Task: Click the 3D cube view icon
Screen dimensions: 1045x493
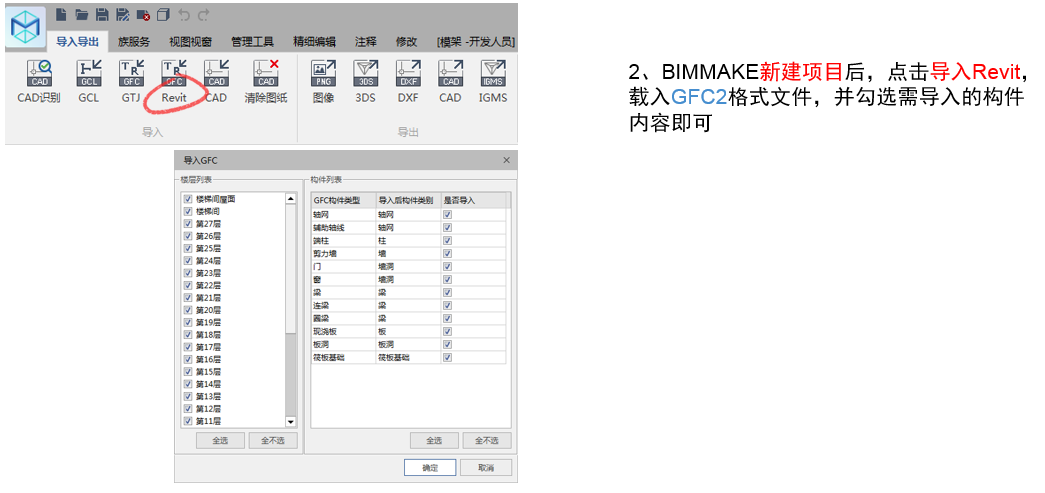Action: tap(164, 14)
